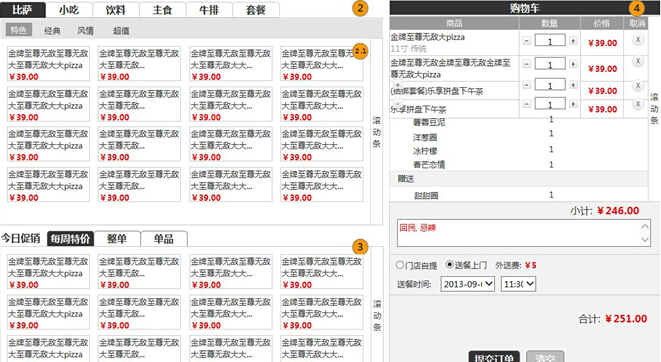The width and height of the screenshot is (661, 362).
Task: Switch to the 饮料 category tab
Action: click(x=116, y=10)
